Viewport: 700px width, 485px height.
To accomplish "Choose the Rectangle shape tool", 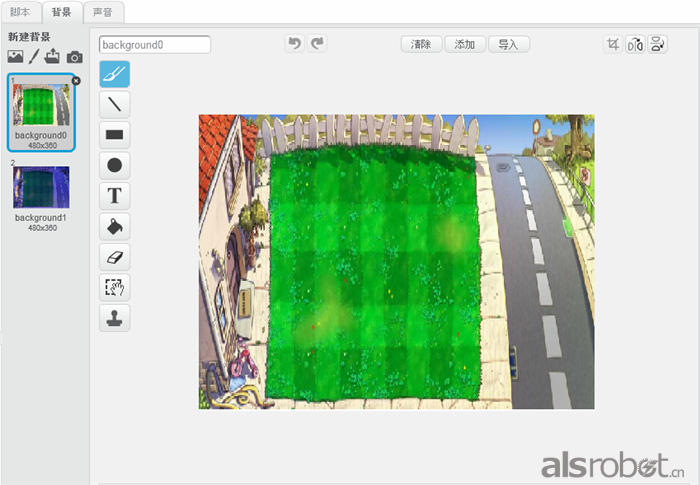I will (114, 134).
